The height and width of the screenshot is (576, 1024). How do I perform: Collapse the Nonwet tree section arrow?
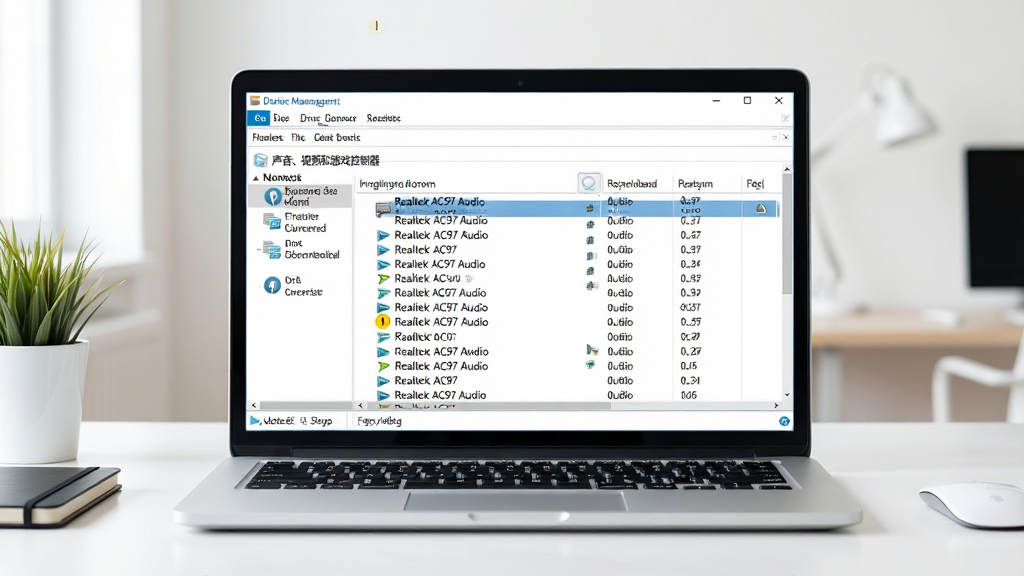256,178
